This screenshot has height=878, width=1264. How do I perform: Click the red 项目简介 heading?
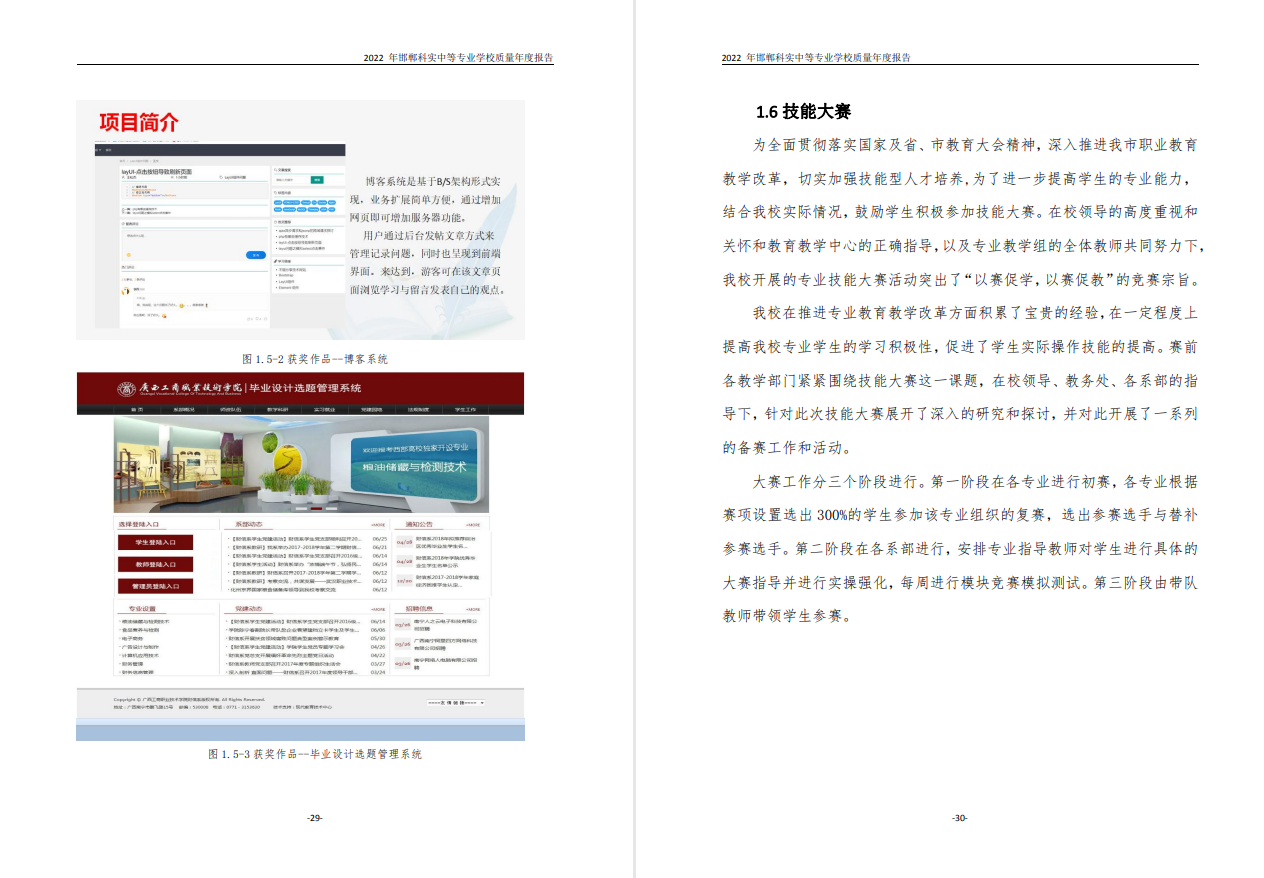click(138, 122)
